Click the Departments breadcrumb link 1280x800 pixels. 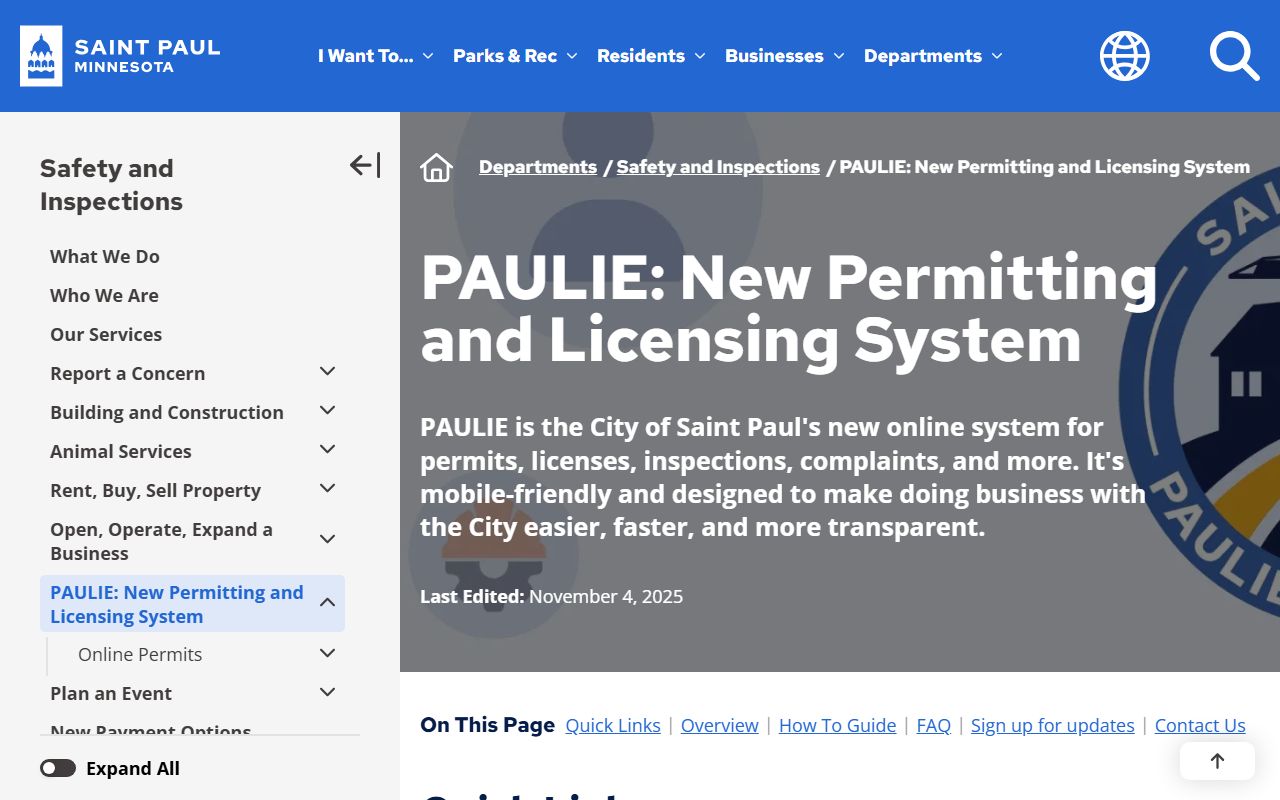(x=538, y=167)
